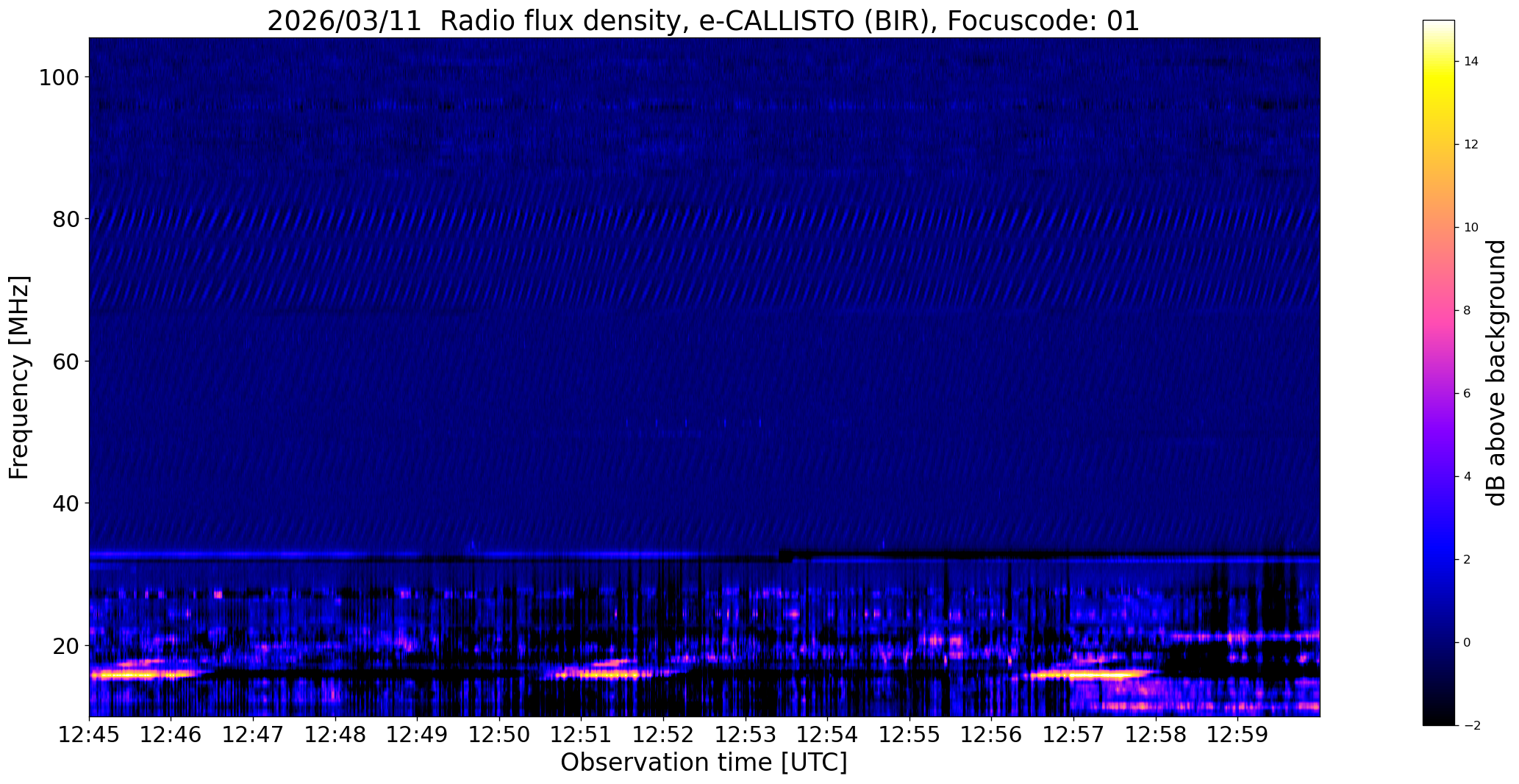Click the bright burst at 12:51 near 16 MHz

[604, 673]
